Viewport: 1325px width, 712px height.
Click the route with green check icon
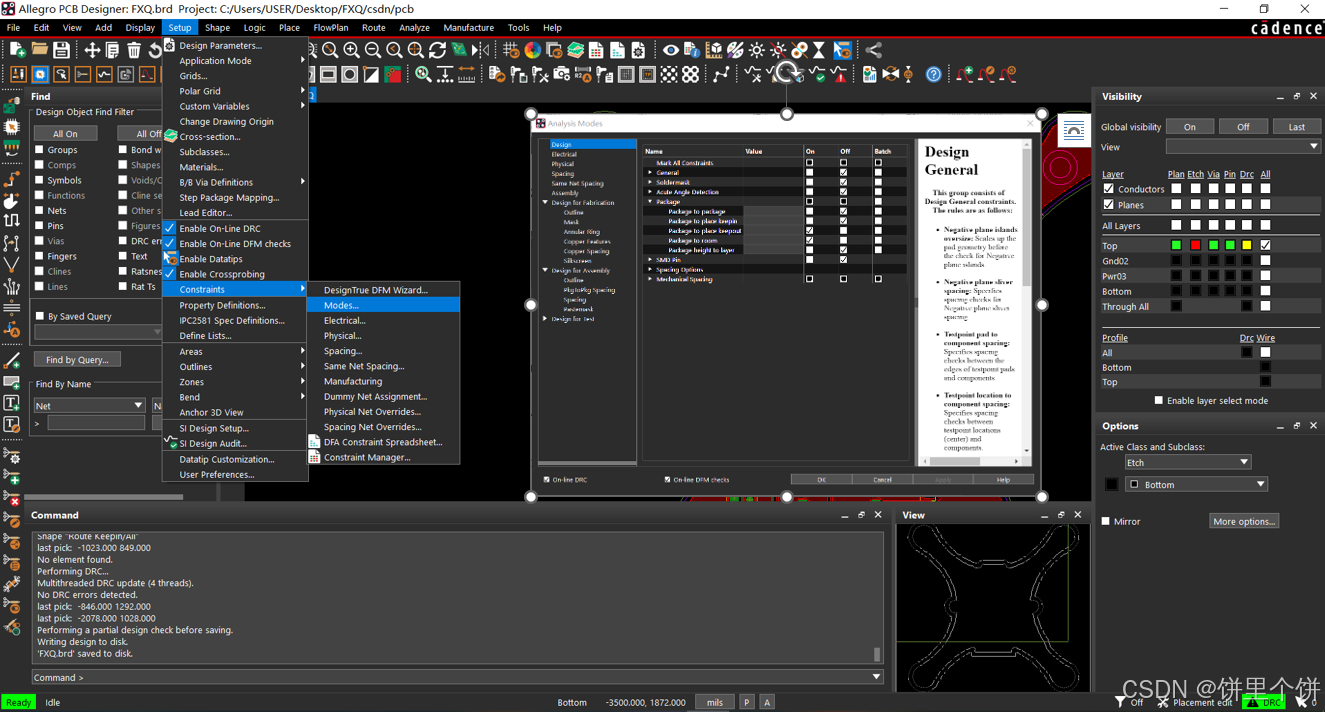point(818,74)
